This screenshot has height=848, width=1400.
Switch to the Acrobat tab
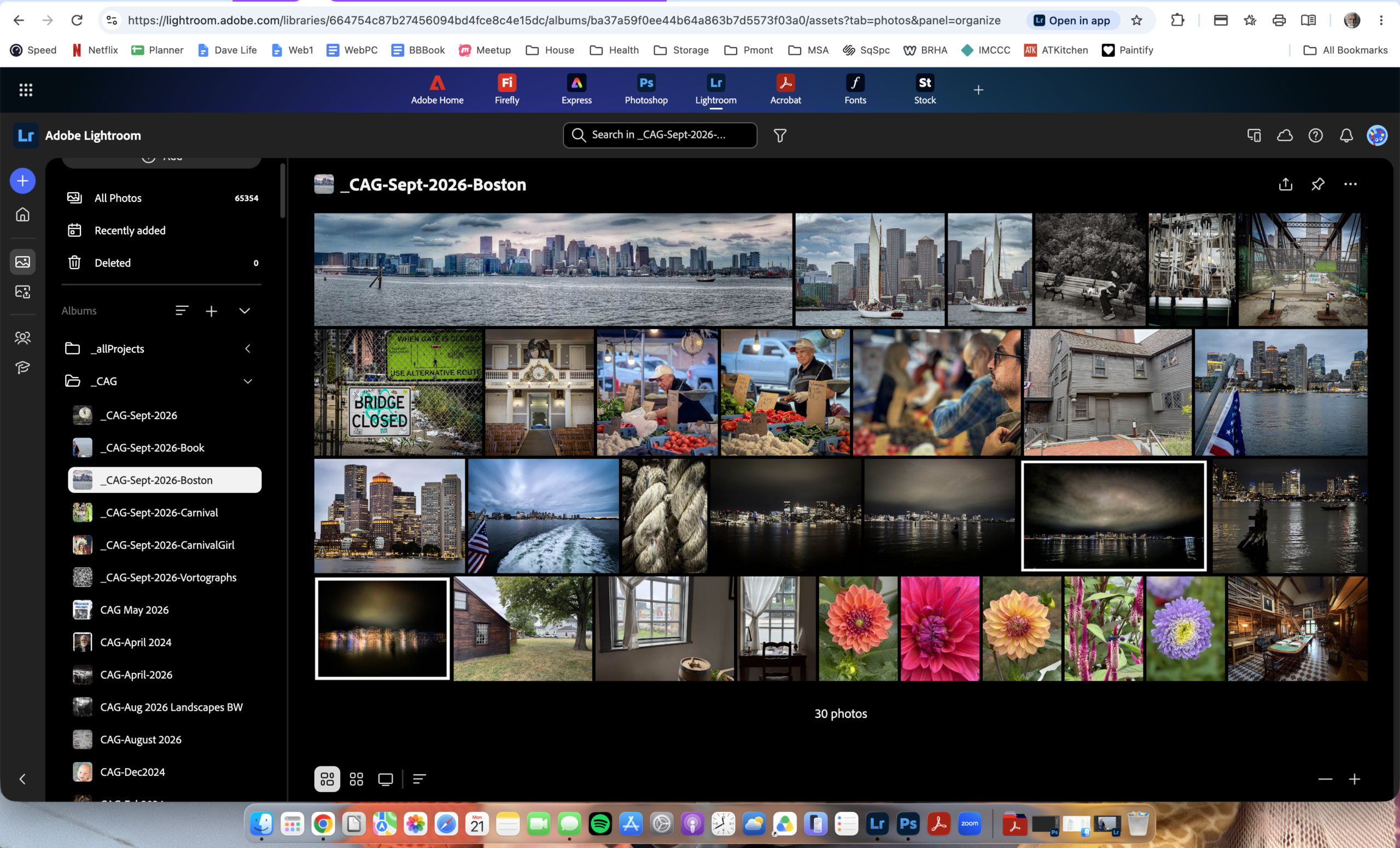click(785, 89)
